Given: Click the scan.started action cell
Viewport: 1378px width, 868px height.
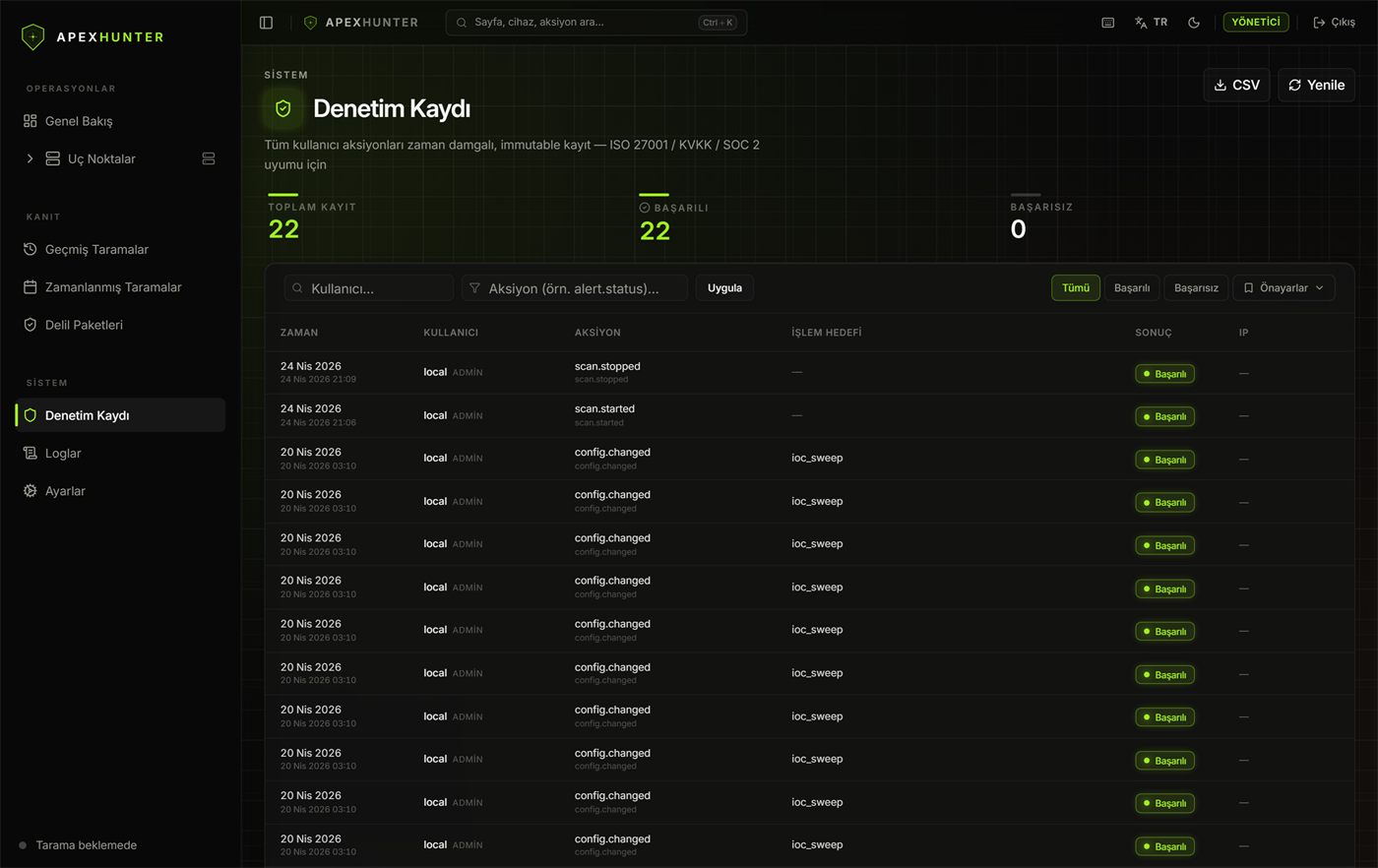Looking at the screenshot, I should pyautogui.click(x=604, y=415).
